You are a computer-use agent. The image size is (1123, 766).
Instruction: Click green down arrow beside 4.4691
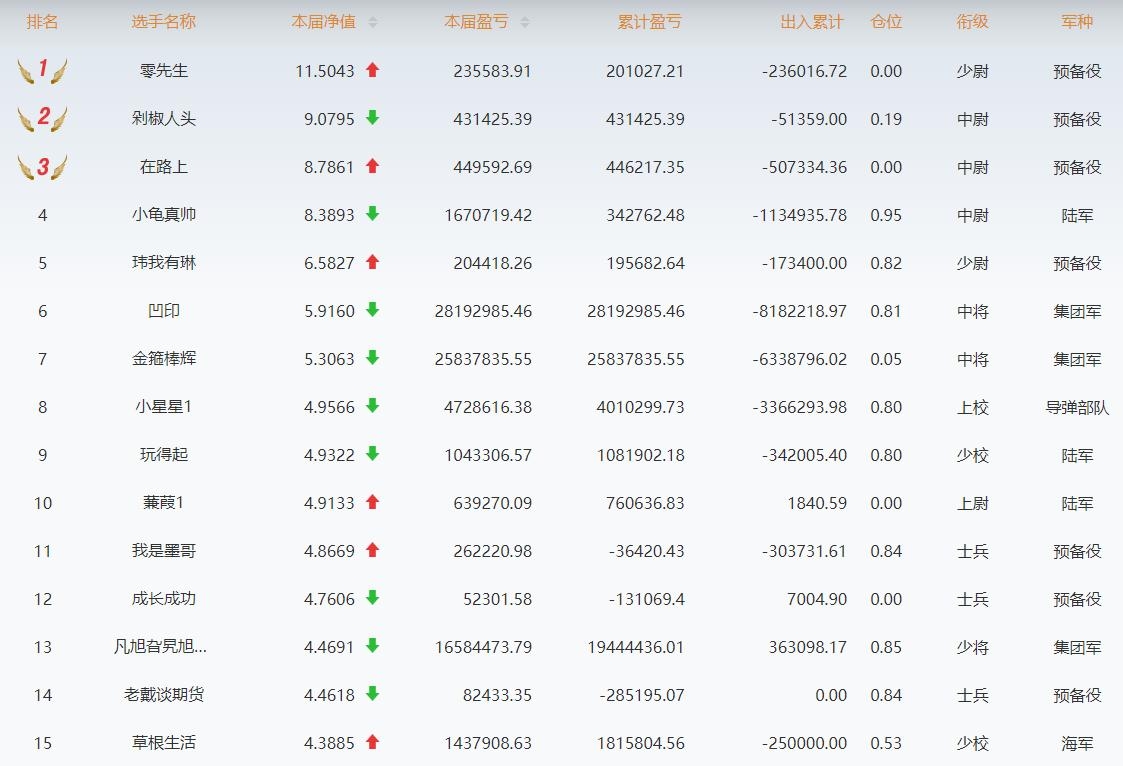coord(373,646)
